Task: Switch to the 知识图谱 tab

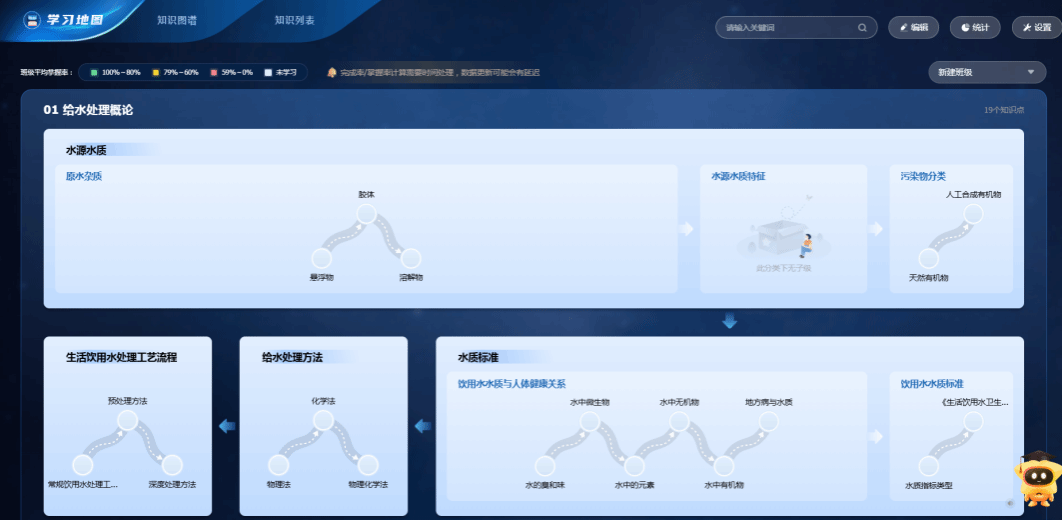Action: [x=176, y=20]
